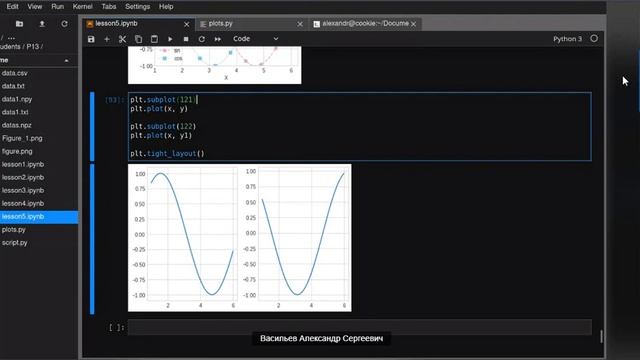Open the Help menu
Screen dimensions: 640x360
tap(166, 7)
